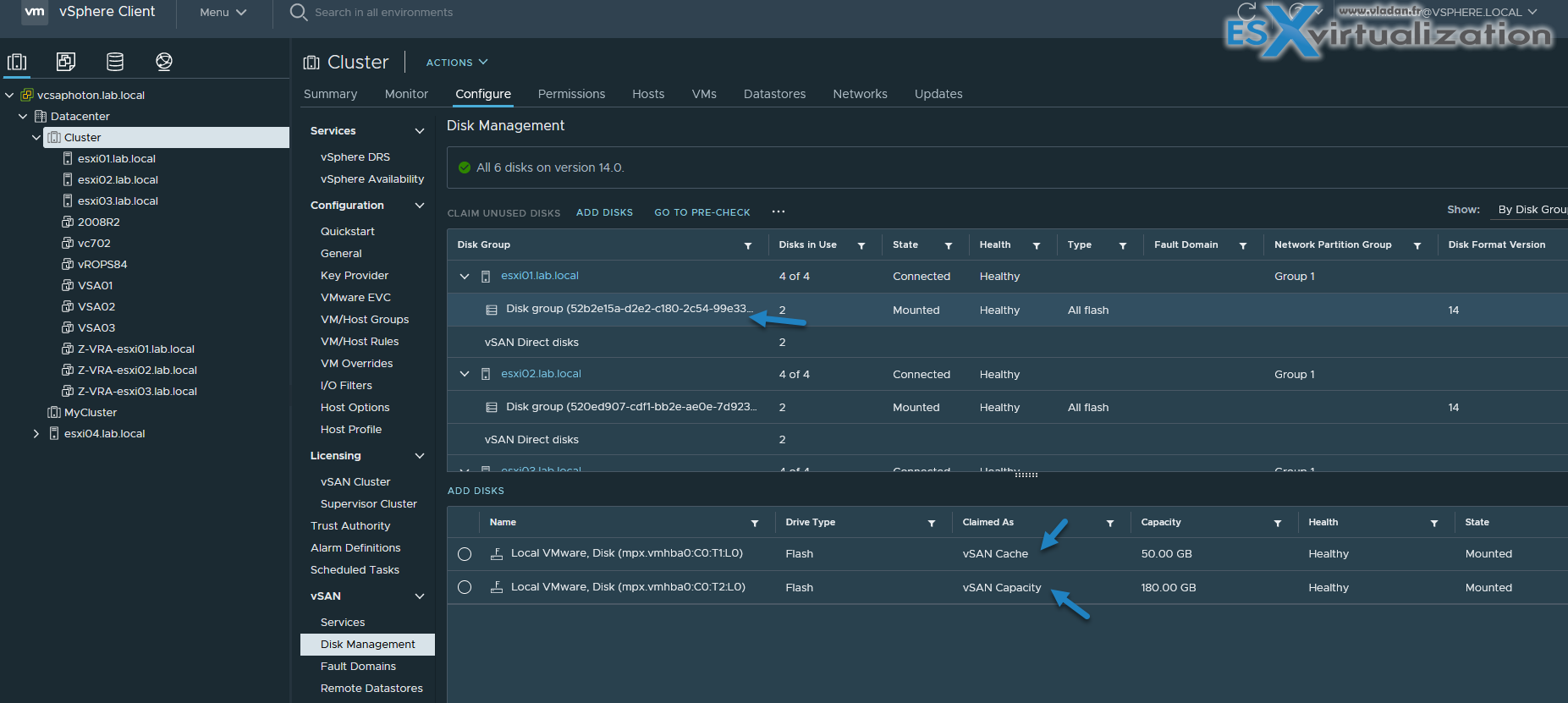Filter the State column in disk groups
1568x703 pixels.
pos(949,245)
